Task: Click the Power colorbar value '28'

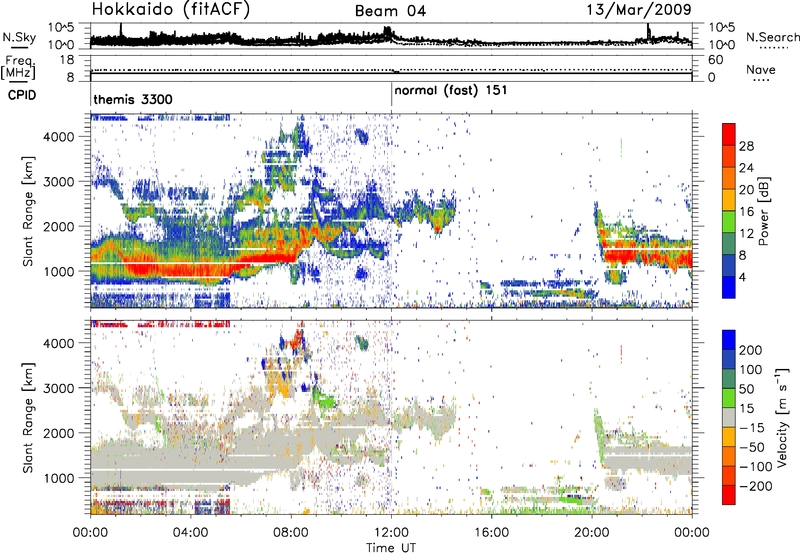Action: pyautogui.click(x=746, y=146)
